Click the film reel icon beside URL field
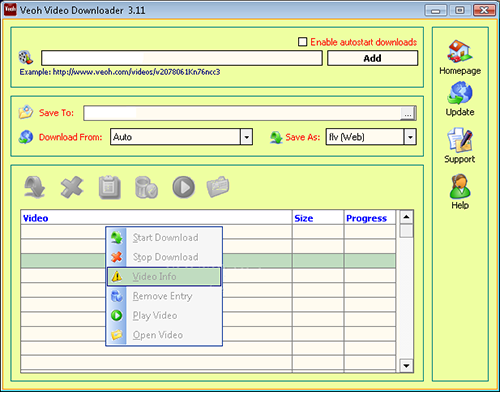 [x=26, y=57]
